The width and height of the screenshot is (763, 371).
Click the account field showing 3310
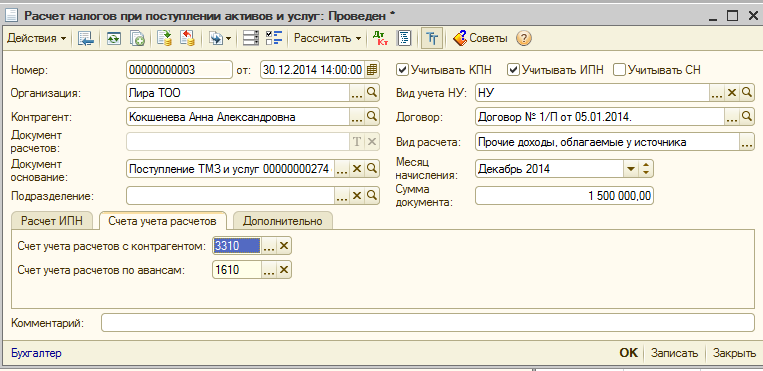click(x=236, y=246)
